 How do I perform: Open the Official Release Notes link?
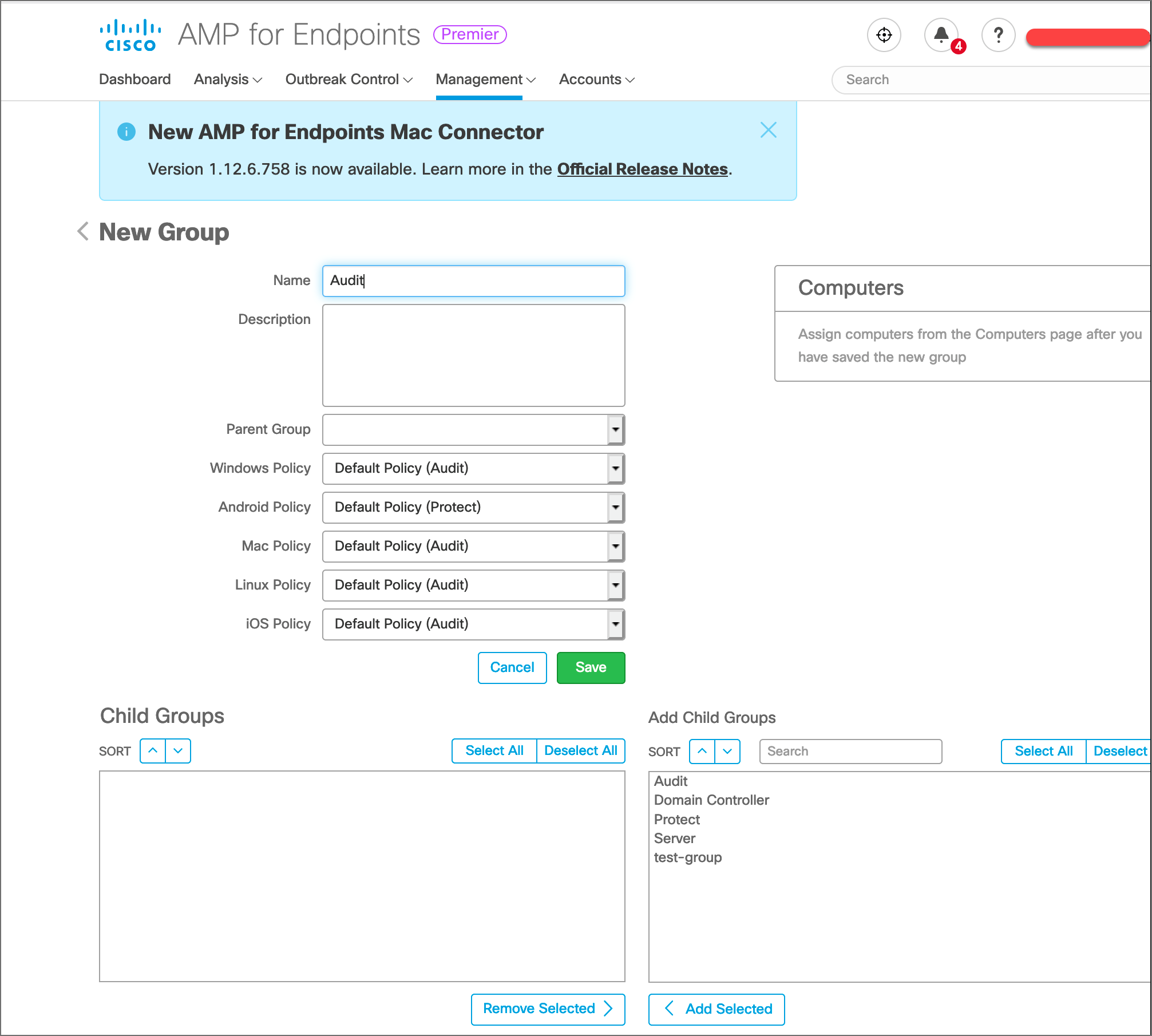[642, 169]
